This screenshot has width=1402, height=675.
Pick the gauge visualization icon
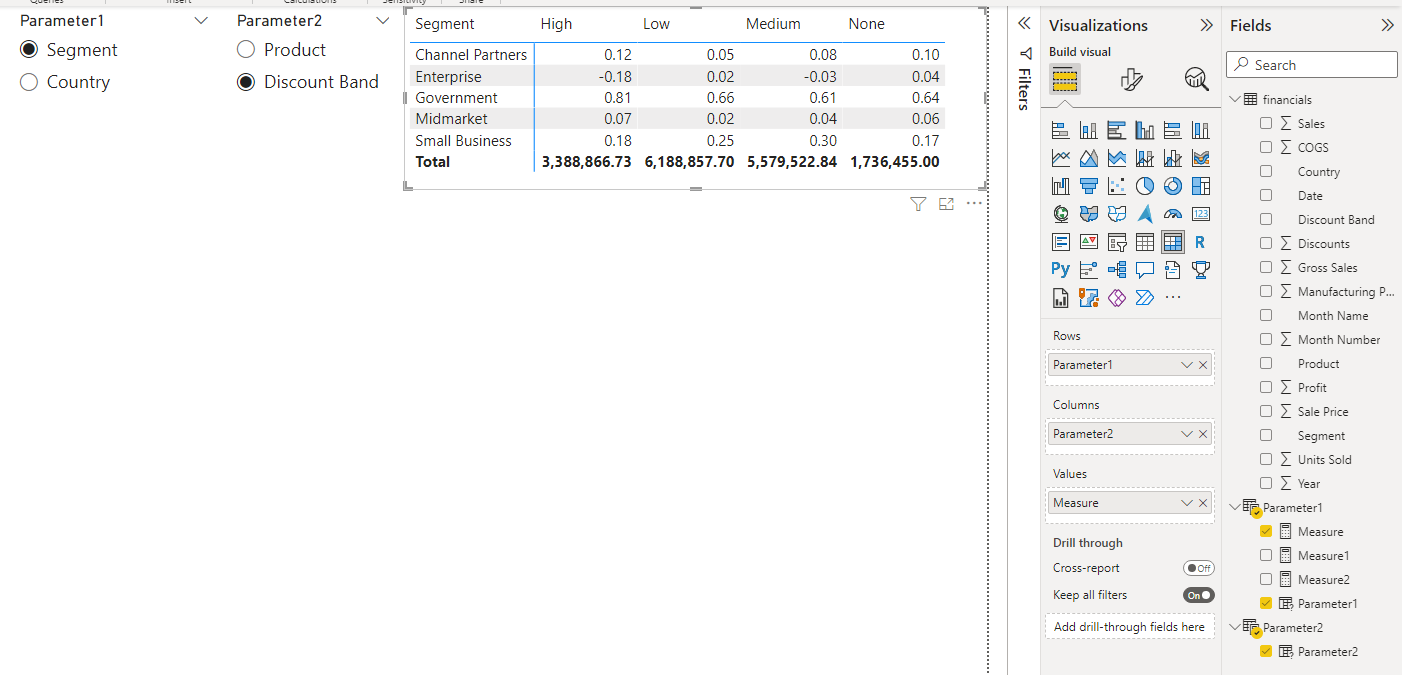pos(1173,214)
